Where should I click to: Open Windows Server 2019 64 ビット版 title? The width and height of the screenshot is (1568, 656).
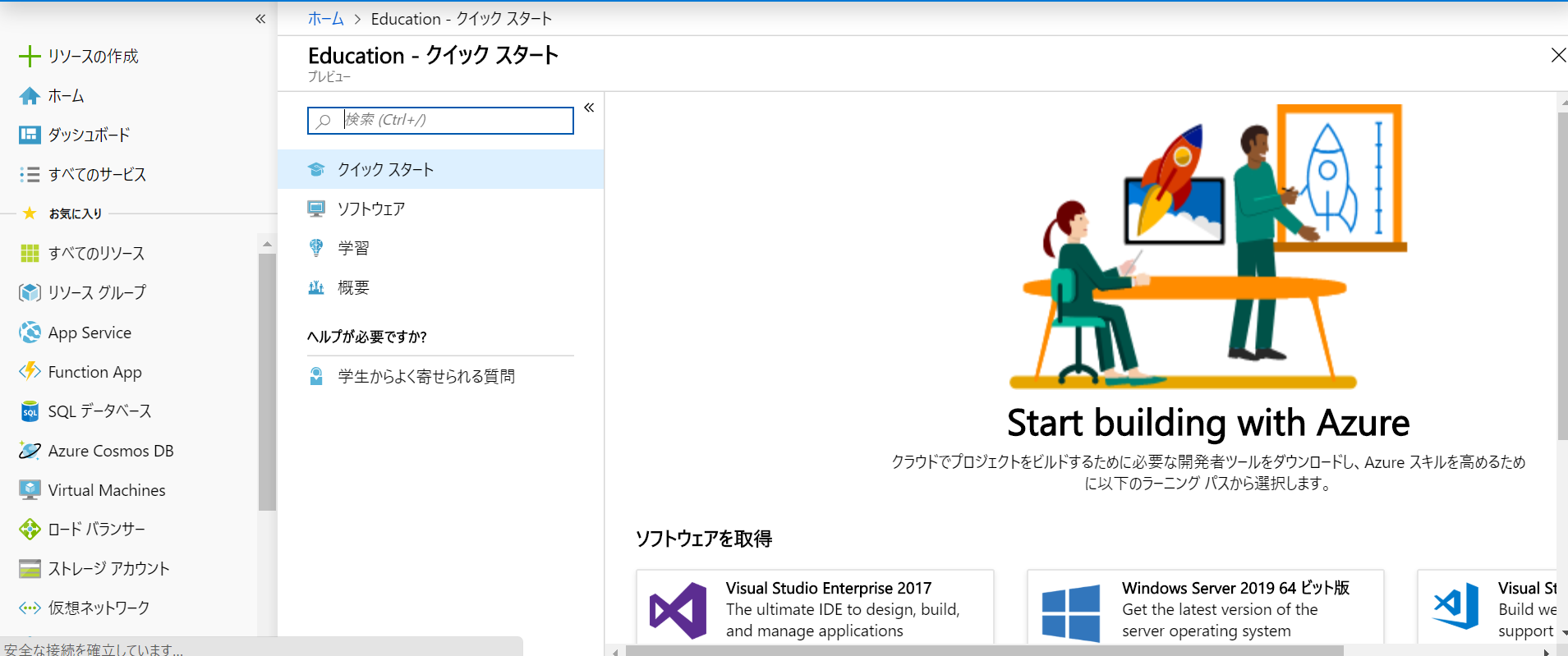1236,588
